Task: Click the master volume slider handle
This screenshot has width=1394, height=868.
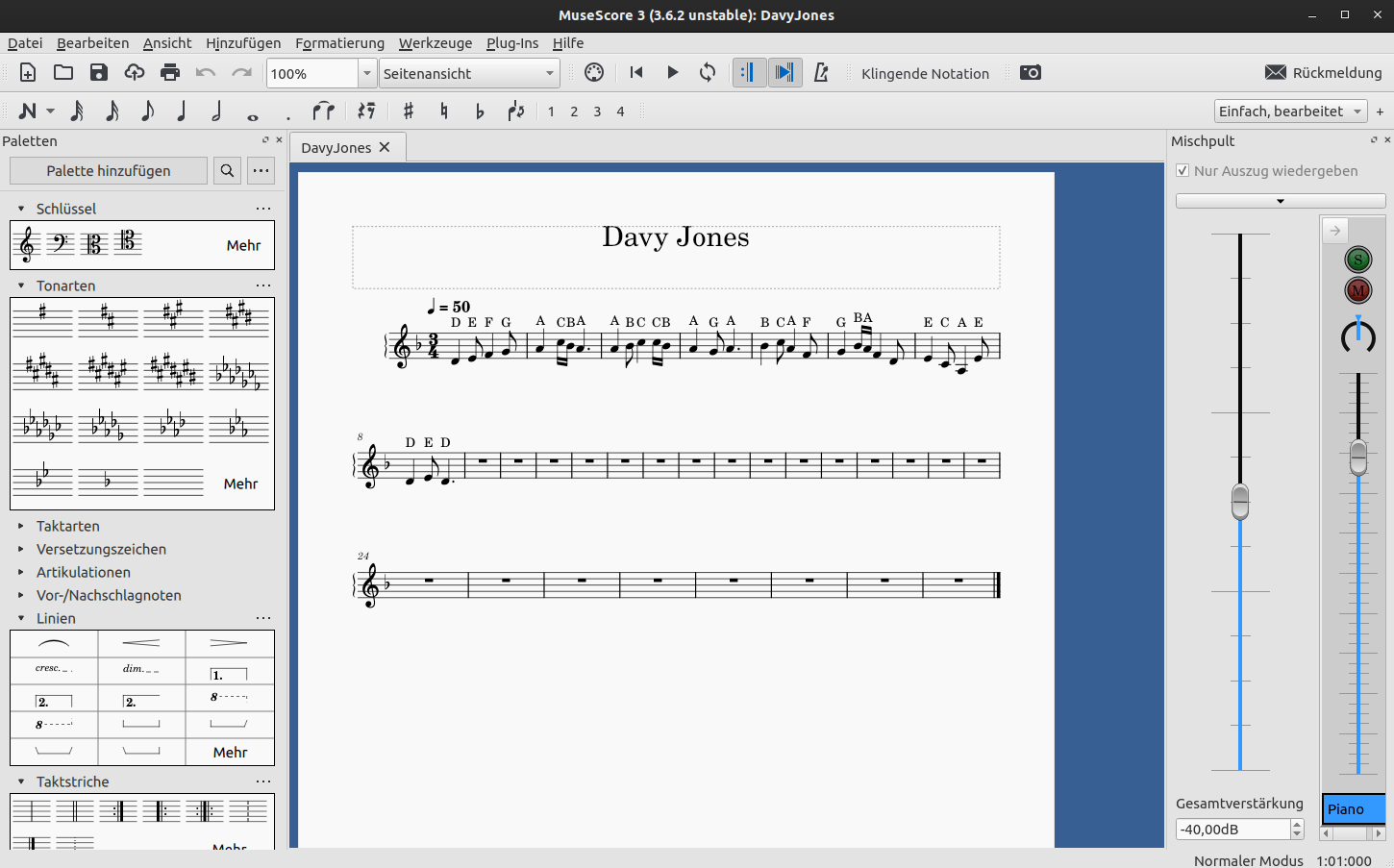Action: (1240, 501)
